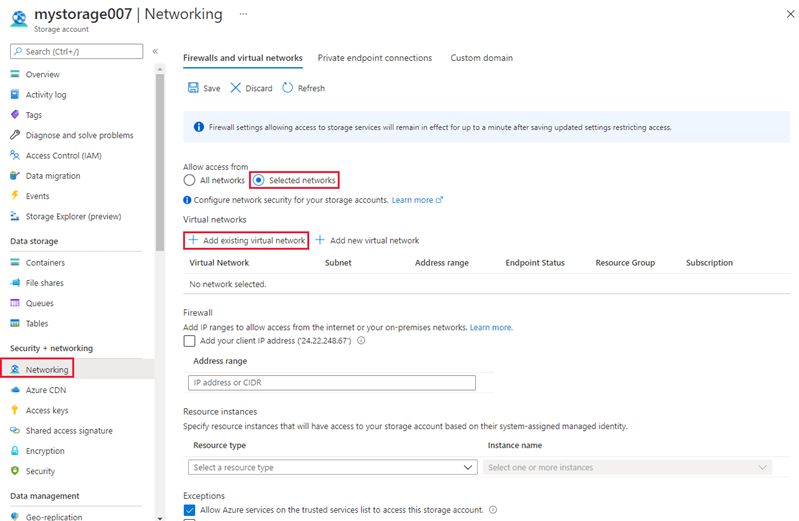The height and width of the screenshot is (521, 799).
Task: Click the Save button label
Action: (211, 88)
